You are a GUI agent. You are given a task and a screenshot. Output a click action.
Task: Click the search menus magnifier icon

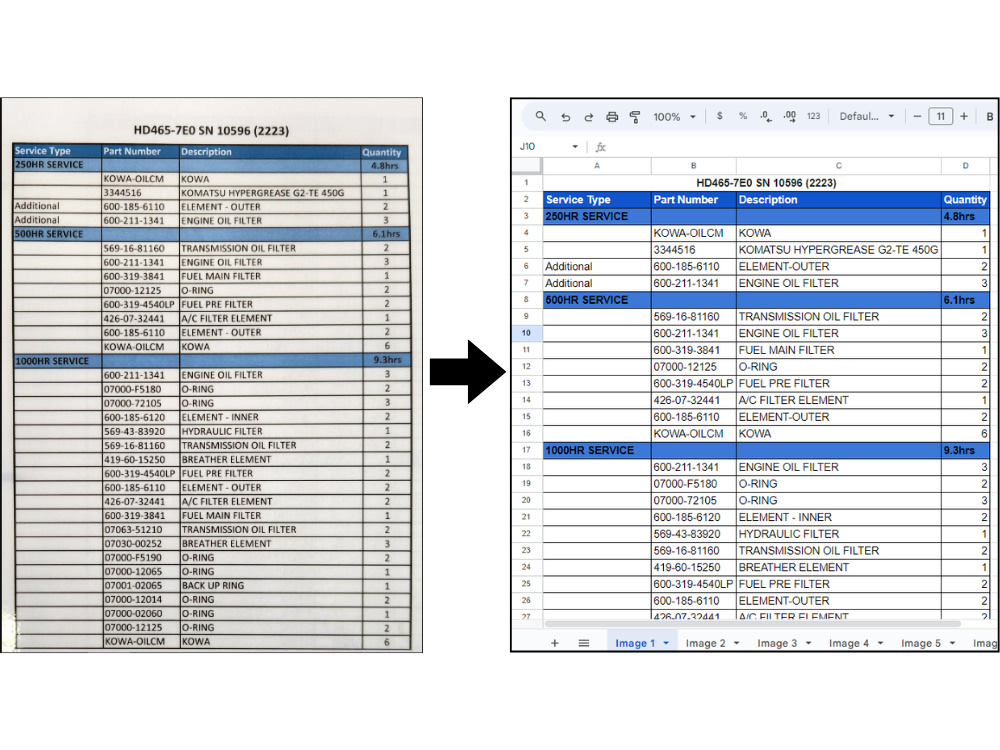point(540,116)
